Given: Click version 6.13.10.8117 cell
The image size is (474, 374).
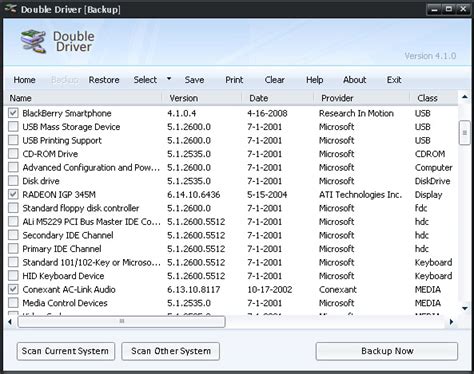Looking at the screenshot, I should (x=193, y=289).
